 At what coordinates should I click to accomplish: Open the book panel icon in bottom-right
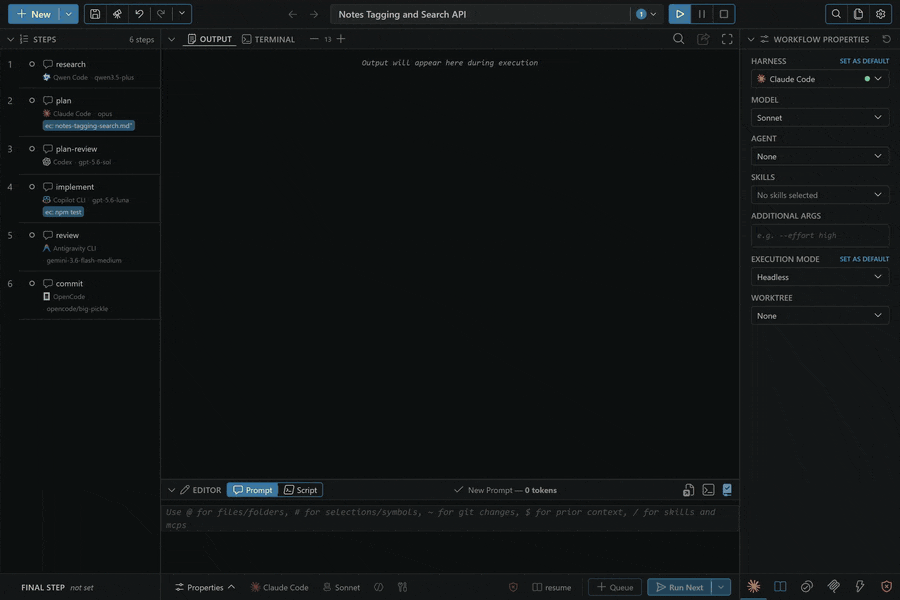click(x=780, y=586)
